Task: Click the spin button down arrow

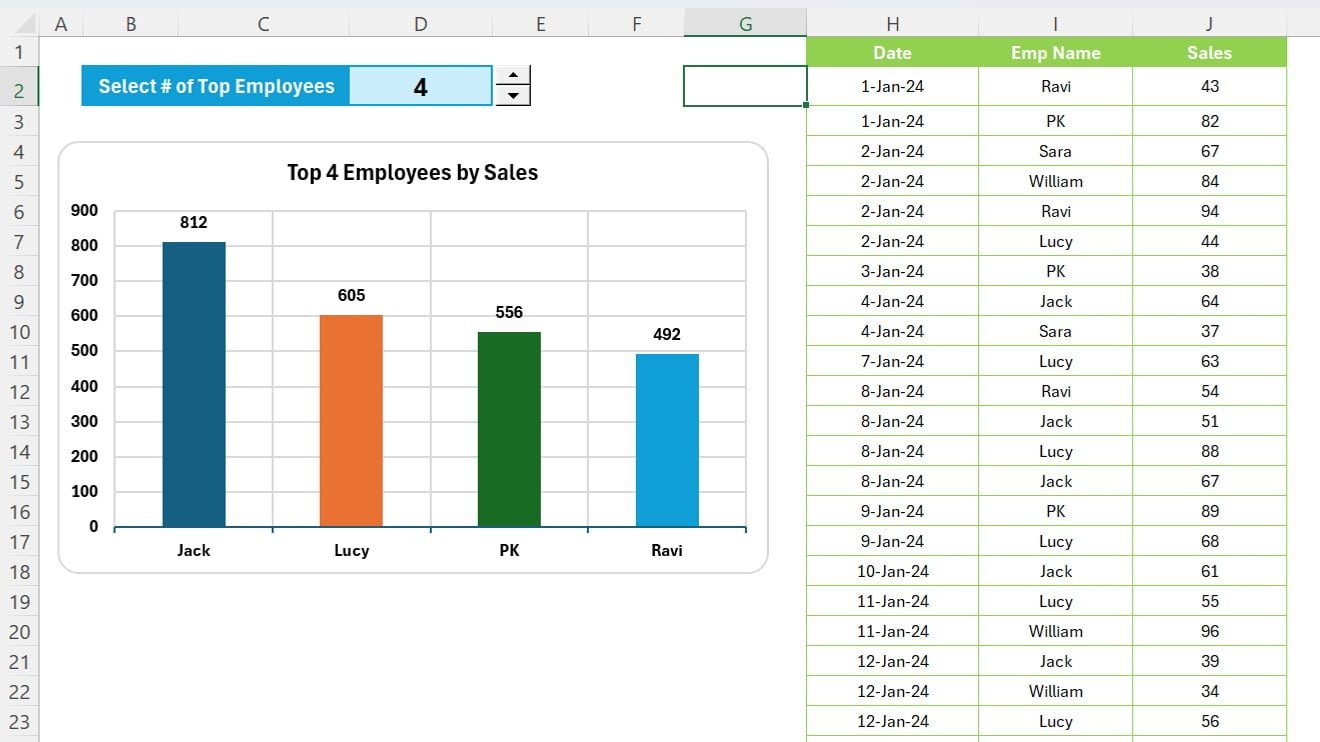Action: pos(513,96)
